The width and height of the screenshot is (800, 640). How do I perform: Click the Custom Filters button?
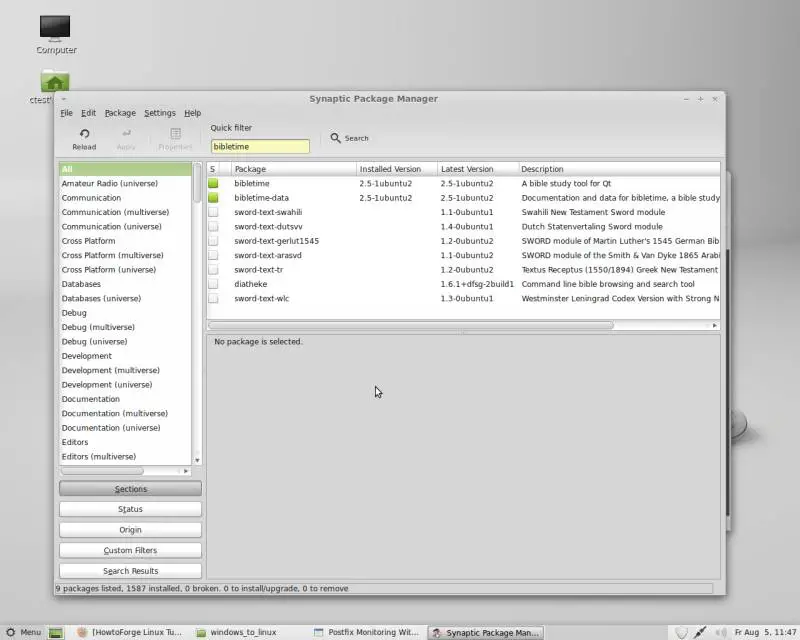click(131, 550)
